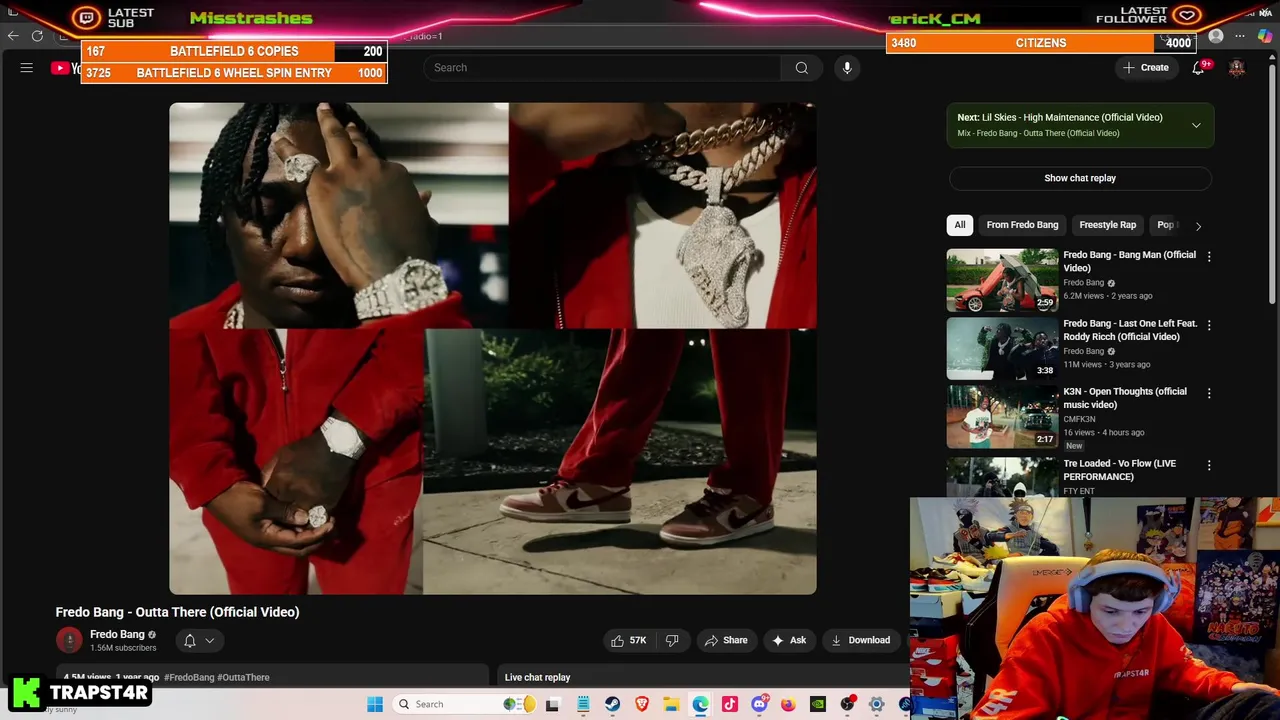This screenshot has width=1280, height=720.
Task: Click the Ask button
Action: (788, 640)
